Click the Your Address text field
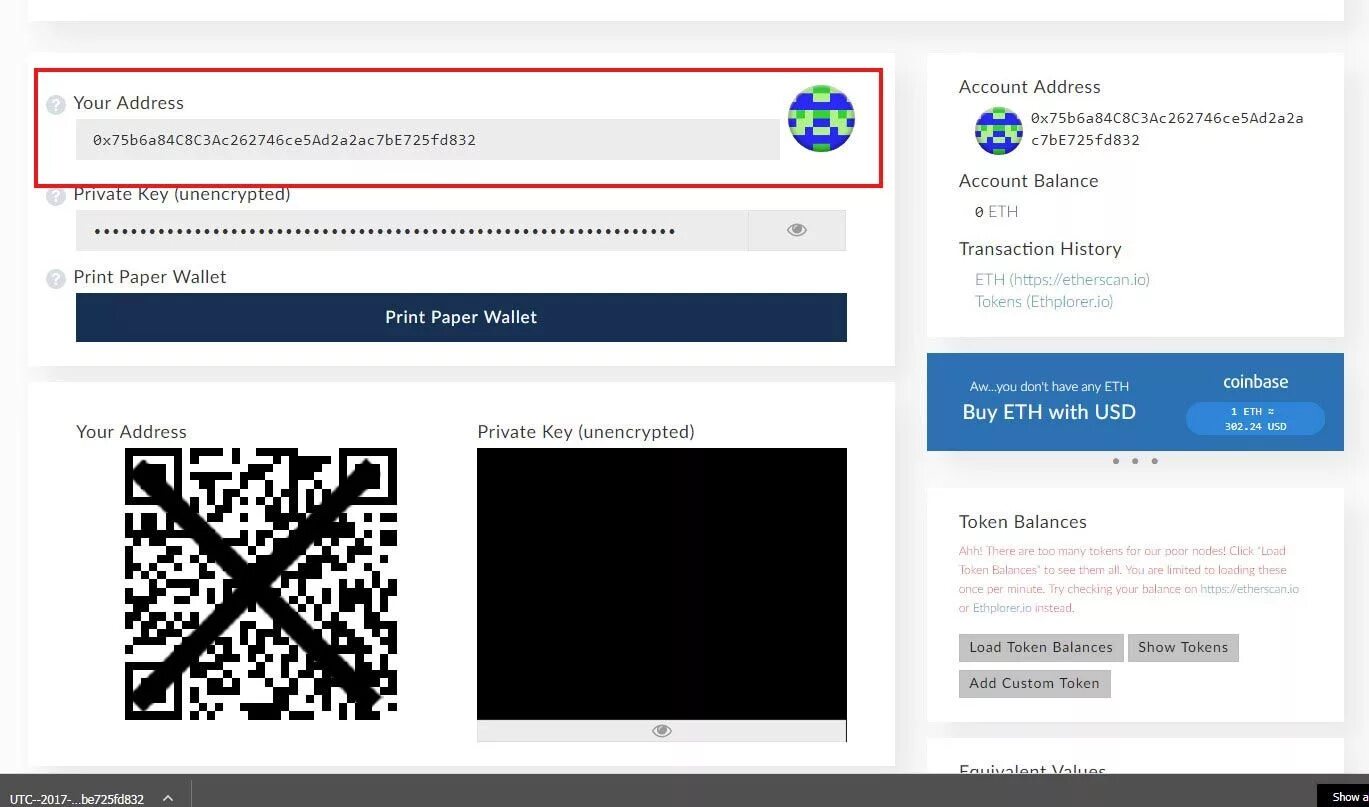Viewport: 1369px width, 807px height. click(428, 140)
